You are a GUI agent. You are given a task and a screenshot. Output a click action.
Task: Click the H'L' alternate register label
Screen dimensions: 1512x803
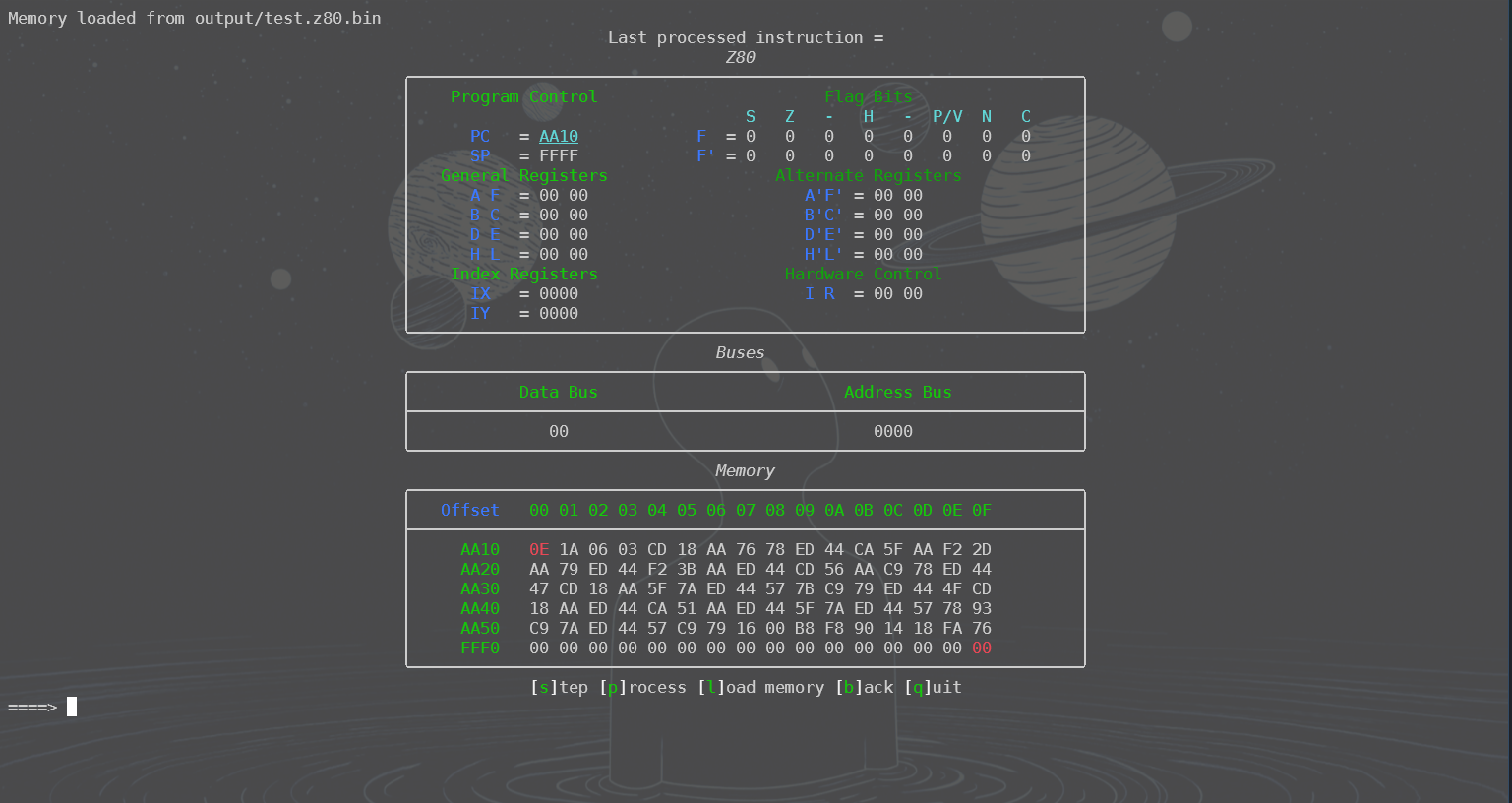pyautogui.click(x=824, y=254)
